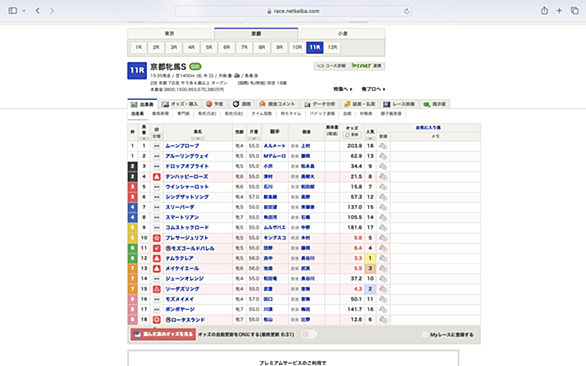Screen dimensions: 586x366
Task: Pin メイケイエール favorite icon
Action: pyautogui.click(x=383, y=268)
